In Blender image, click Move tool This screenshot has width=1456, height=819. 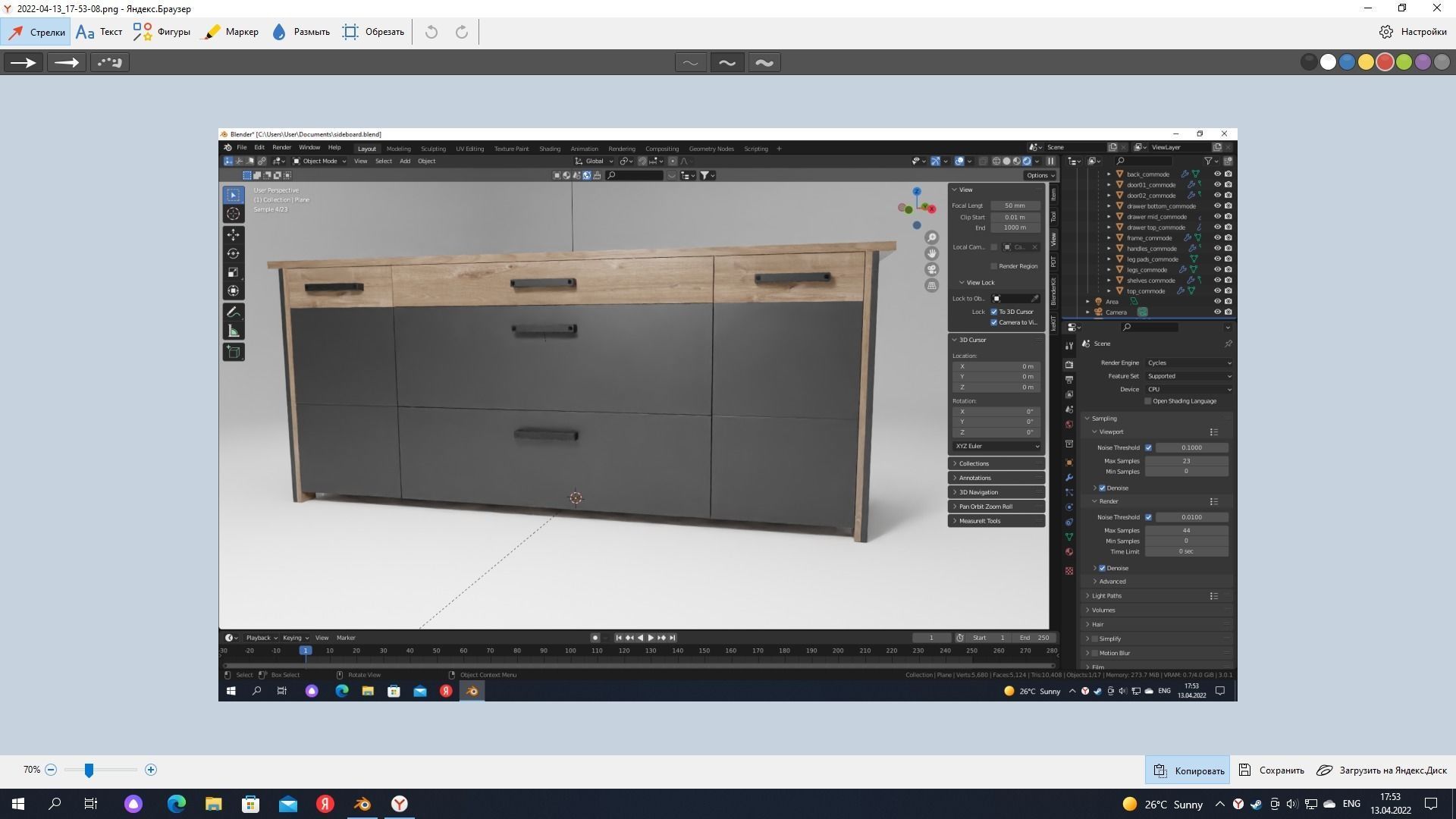[234, 235]
